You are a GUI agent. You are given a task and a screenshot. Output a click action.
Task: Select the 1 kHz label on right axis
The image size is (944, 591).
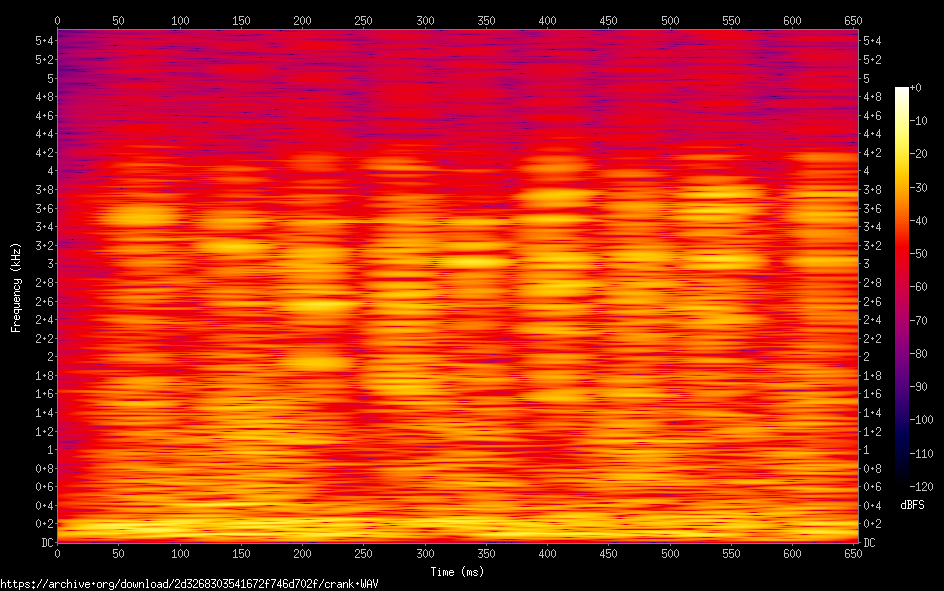point(866,449)
